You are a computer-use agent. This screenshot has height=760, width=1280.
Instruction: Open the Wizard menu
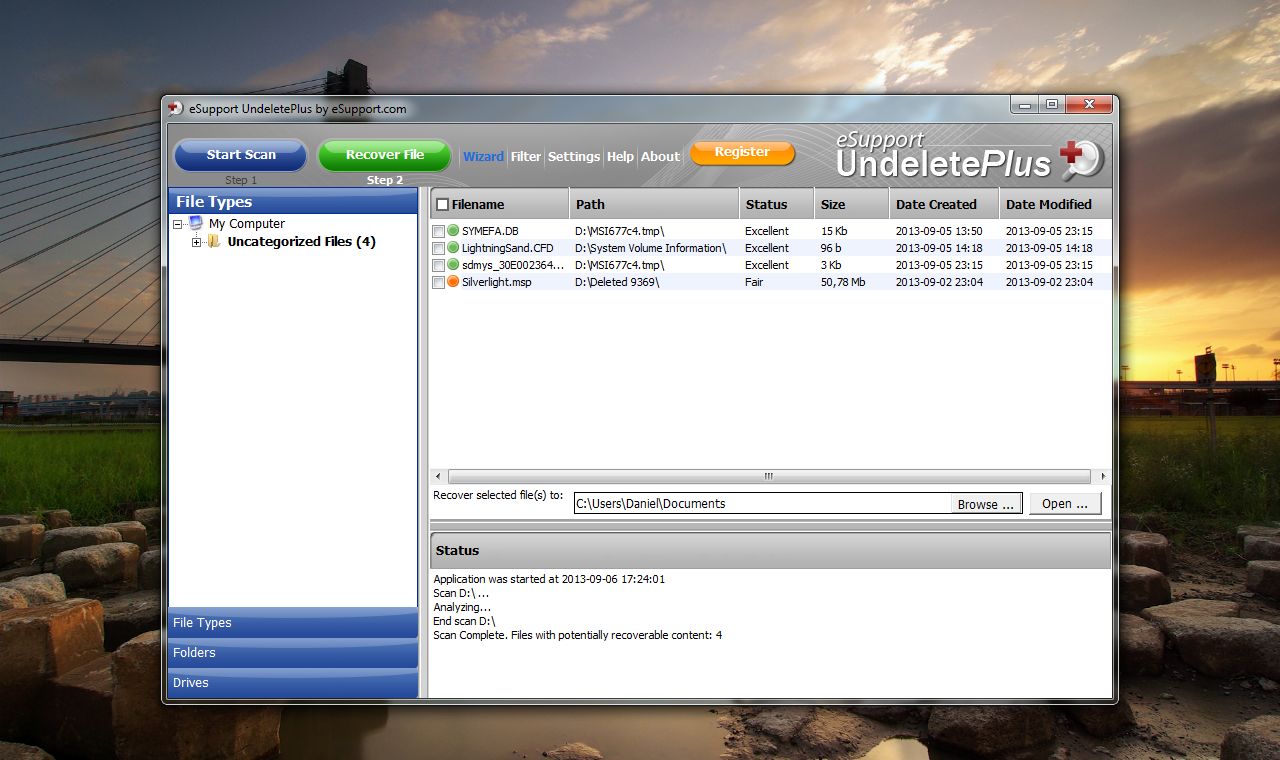[483, 156]
